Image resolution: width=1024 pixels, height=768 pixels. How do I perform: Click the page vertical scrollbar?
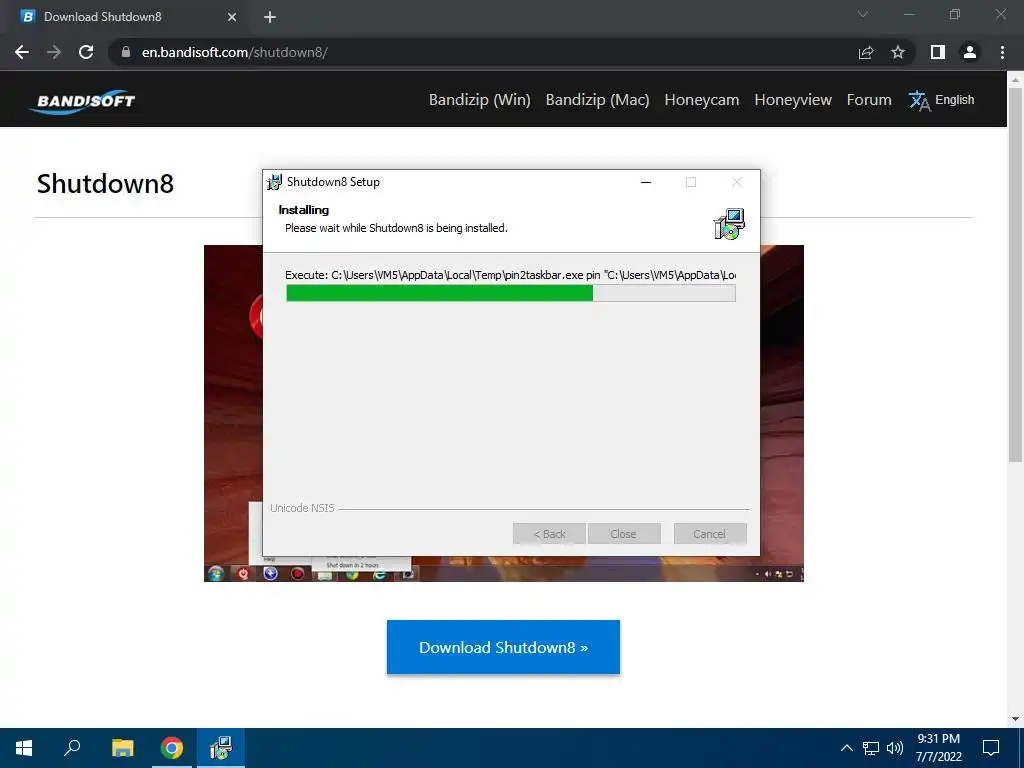1015,274
